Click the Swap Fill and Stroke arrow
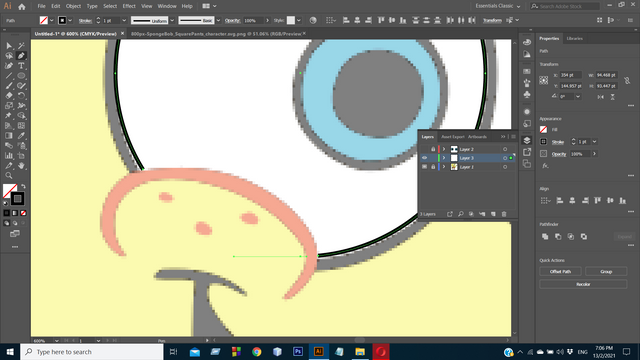This screenshot has width=640, height=360. pyautogui.click(x=23, y=187)
